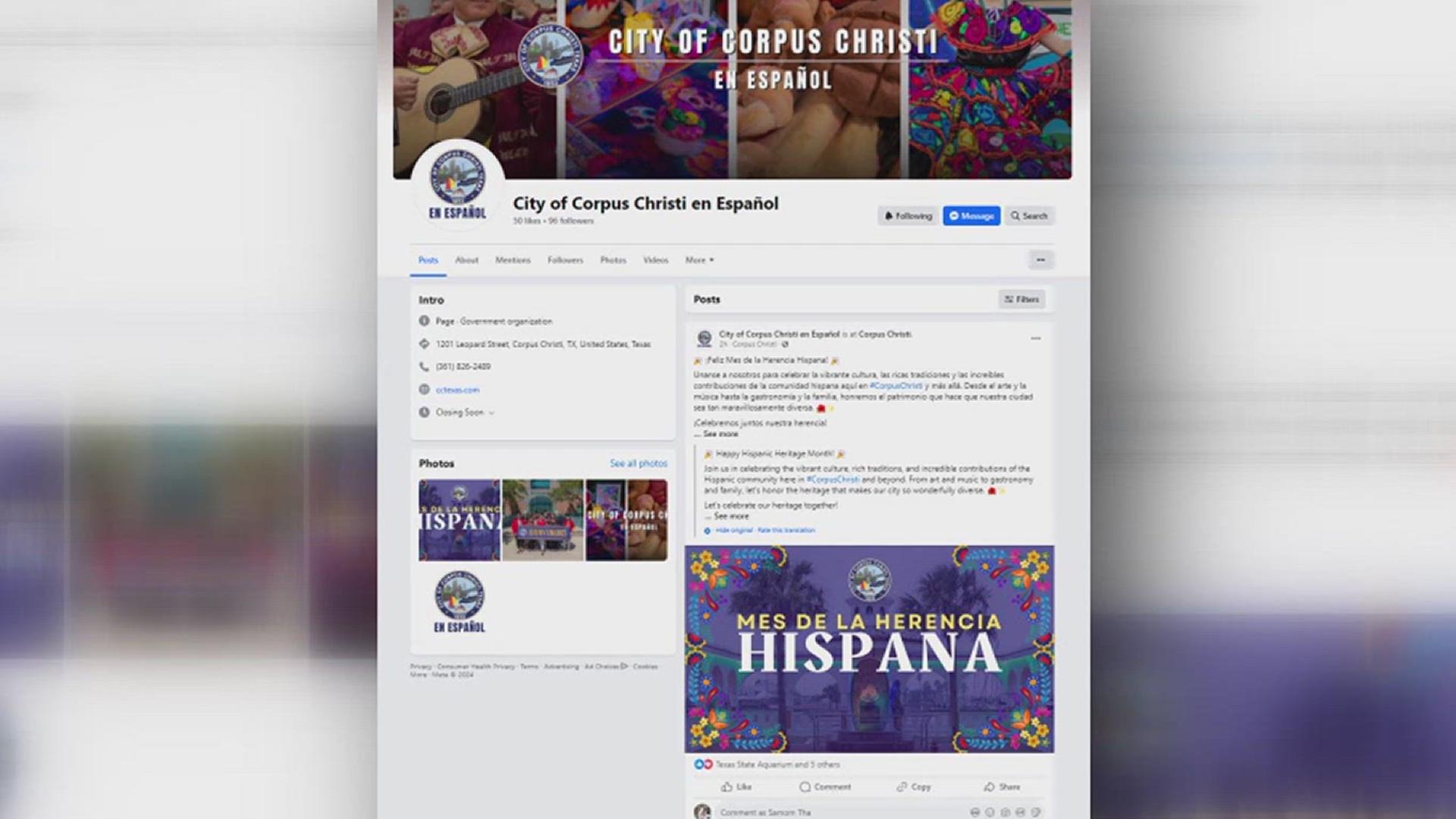Click the page Search button
The image size is (1456, 819).
[1029, 216]
